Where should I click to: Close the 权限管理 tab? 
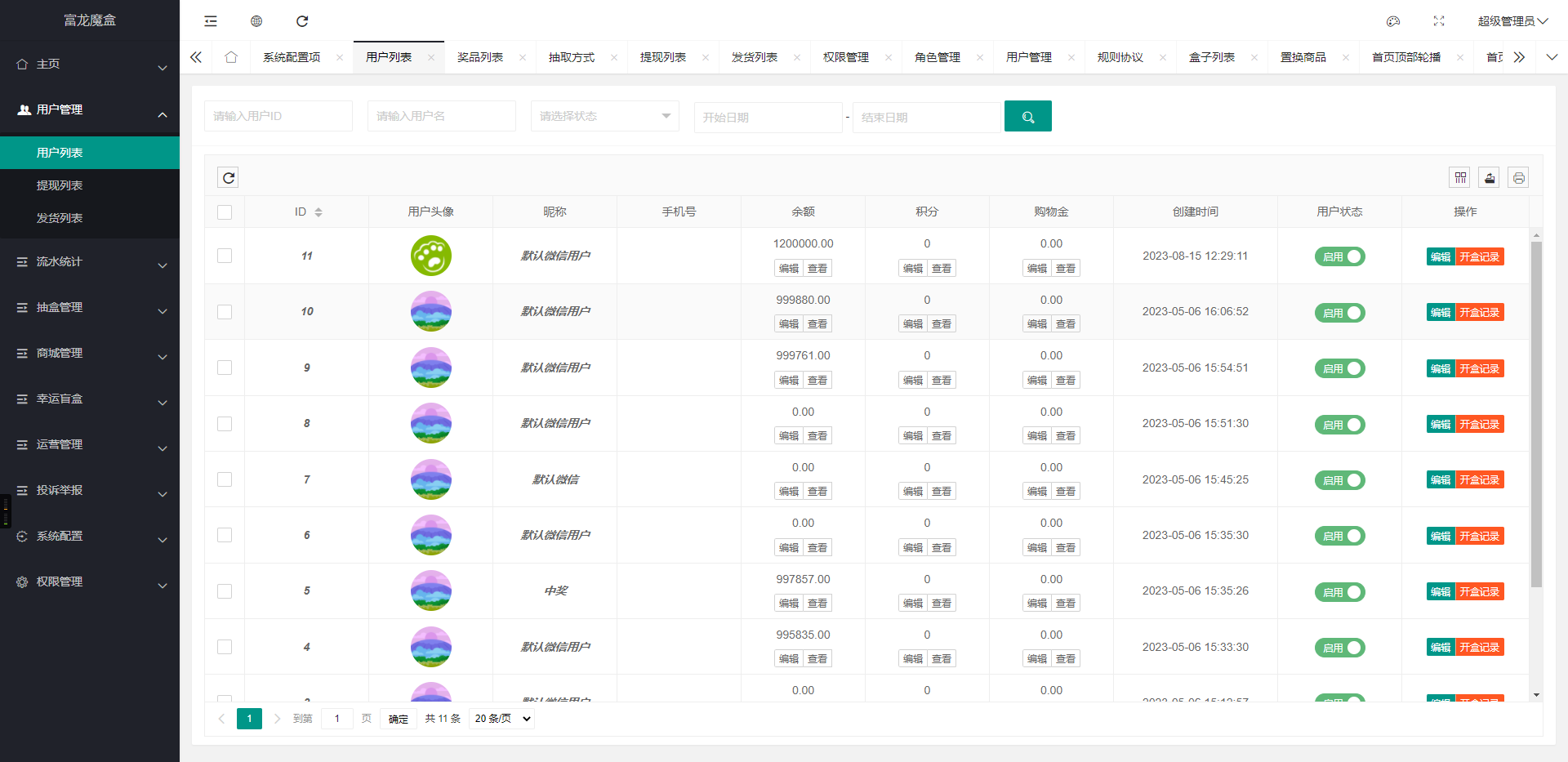(x=889, y=57)
